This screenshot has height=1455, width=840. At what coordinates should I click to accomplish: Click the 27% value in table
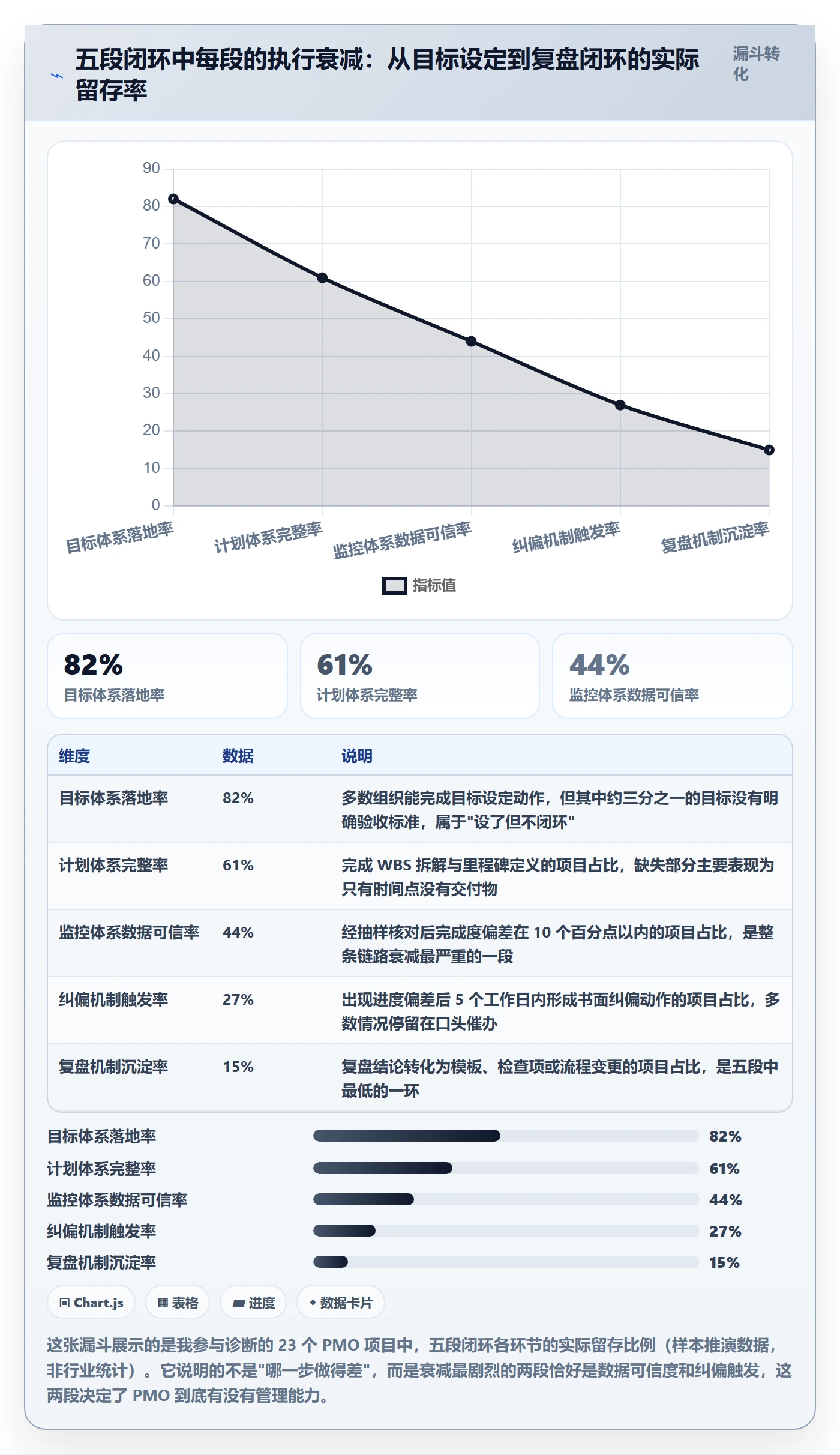[x=238, y=999]
